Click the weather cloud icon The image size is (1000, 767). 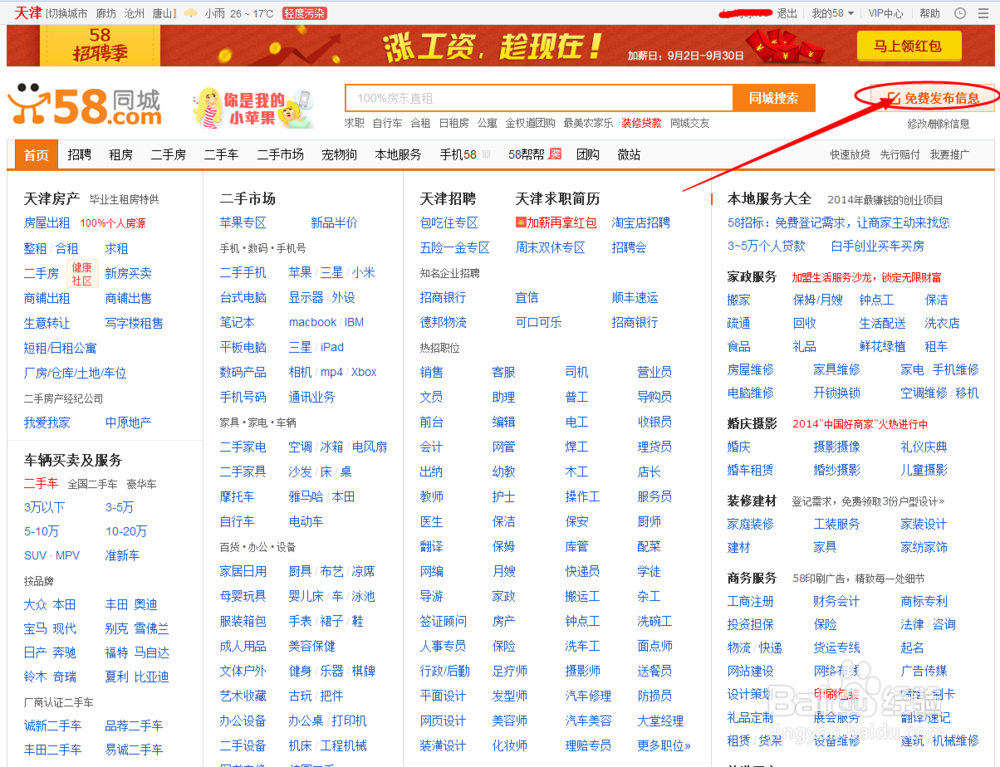191,13
